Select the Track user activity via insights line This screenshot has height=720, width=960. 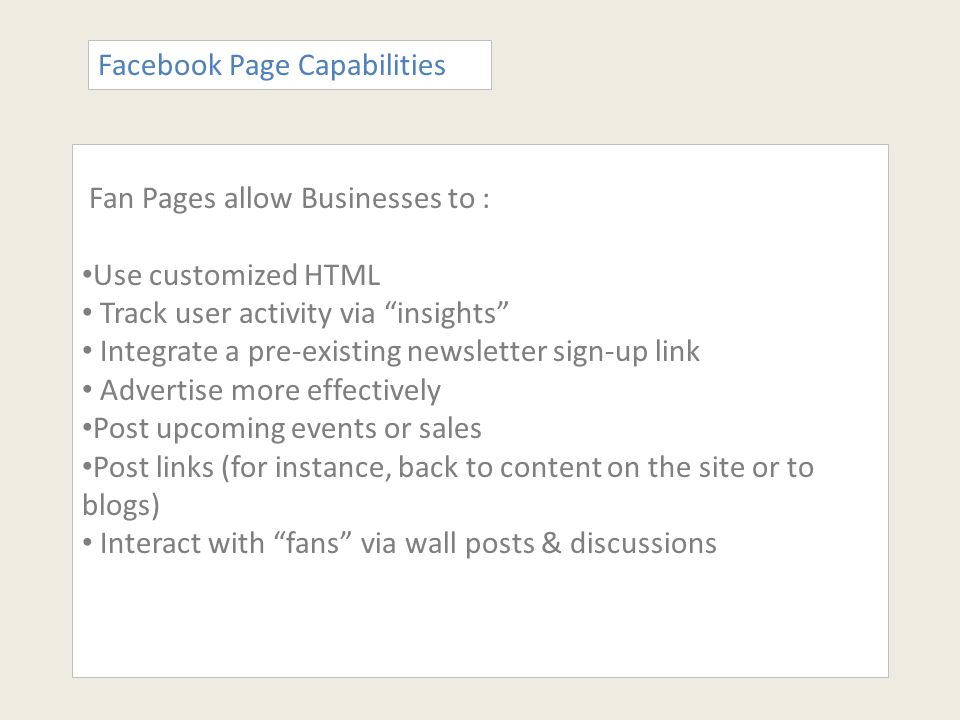coord(295,313)
